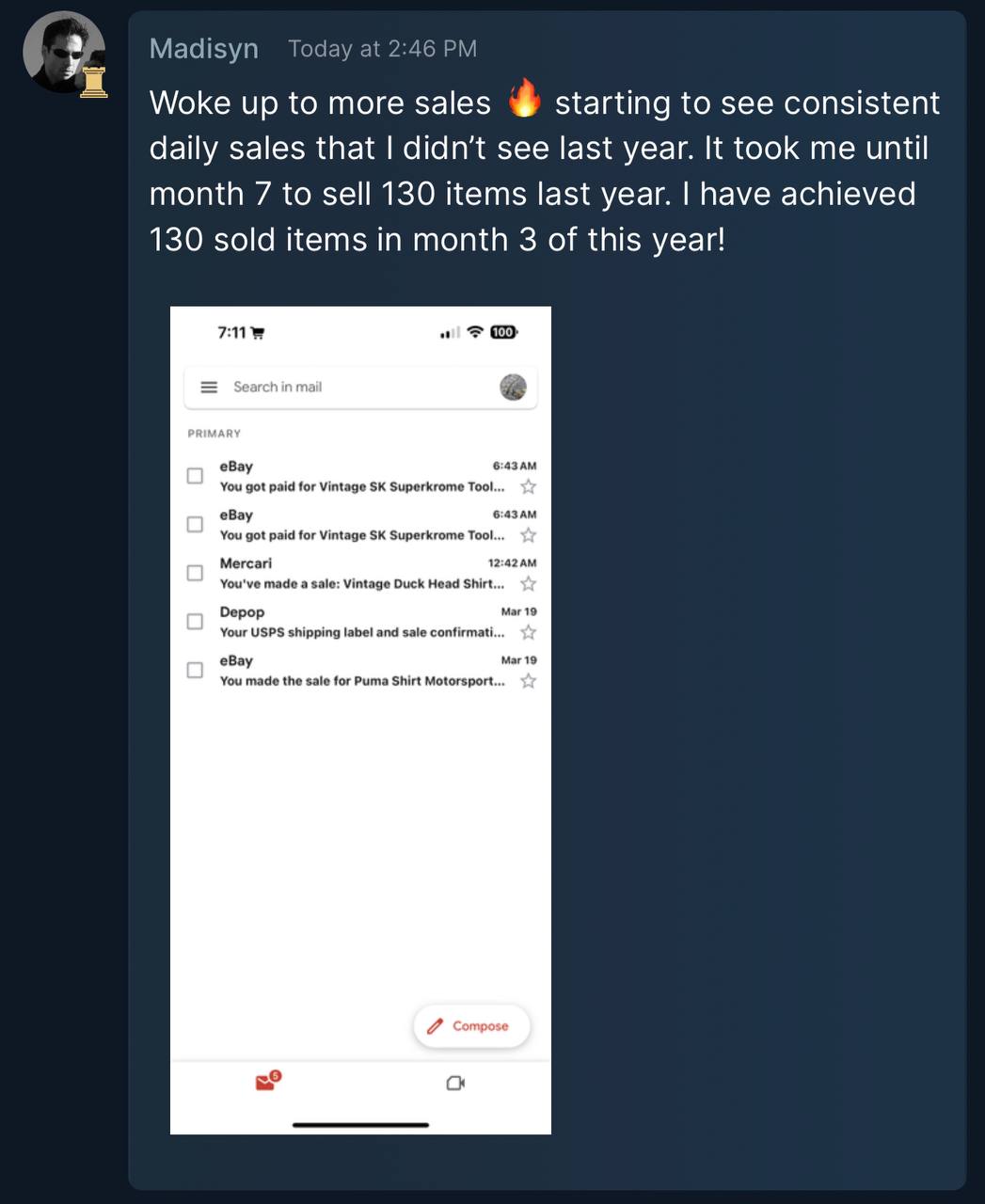Click the PRIMARY inbox category label
985x1204 pixels.
coord(214,434)
